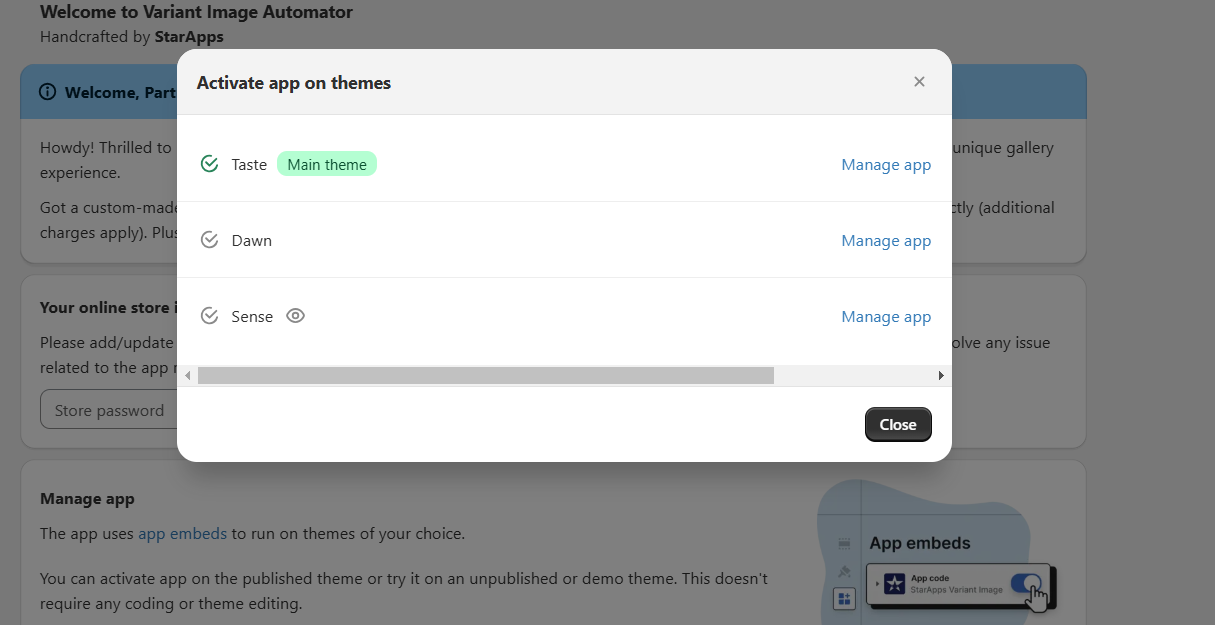Screen dimensions: 1215x625
Task: Focus the Store password field
Action: tap(109, 410)
